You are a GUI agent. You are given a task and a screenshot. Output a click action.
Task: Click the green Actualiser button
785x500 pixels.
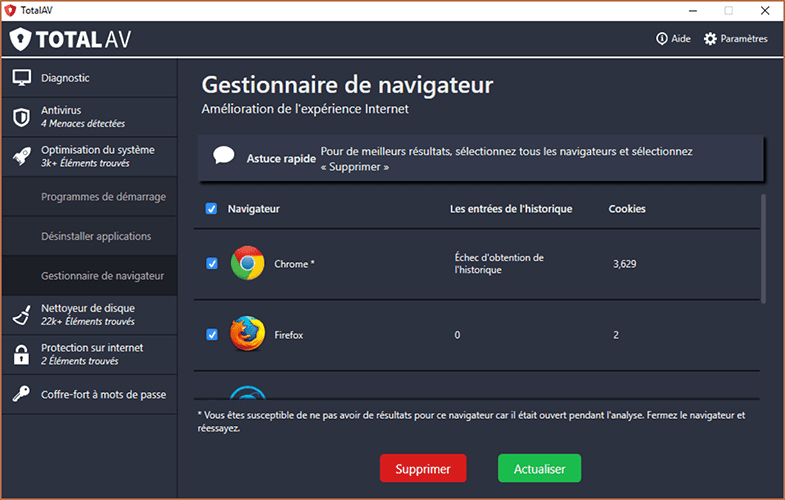pyautogui.click(x=539, y=468)
